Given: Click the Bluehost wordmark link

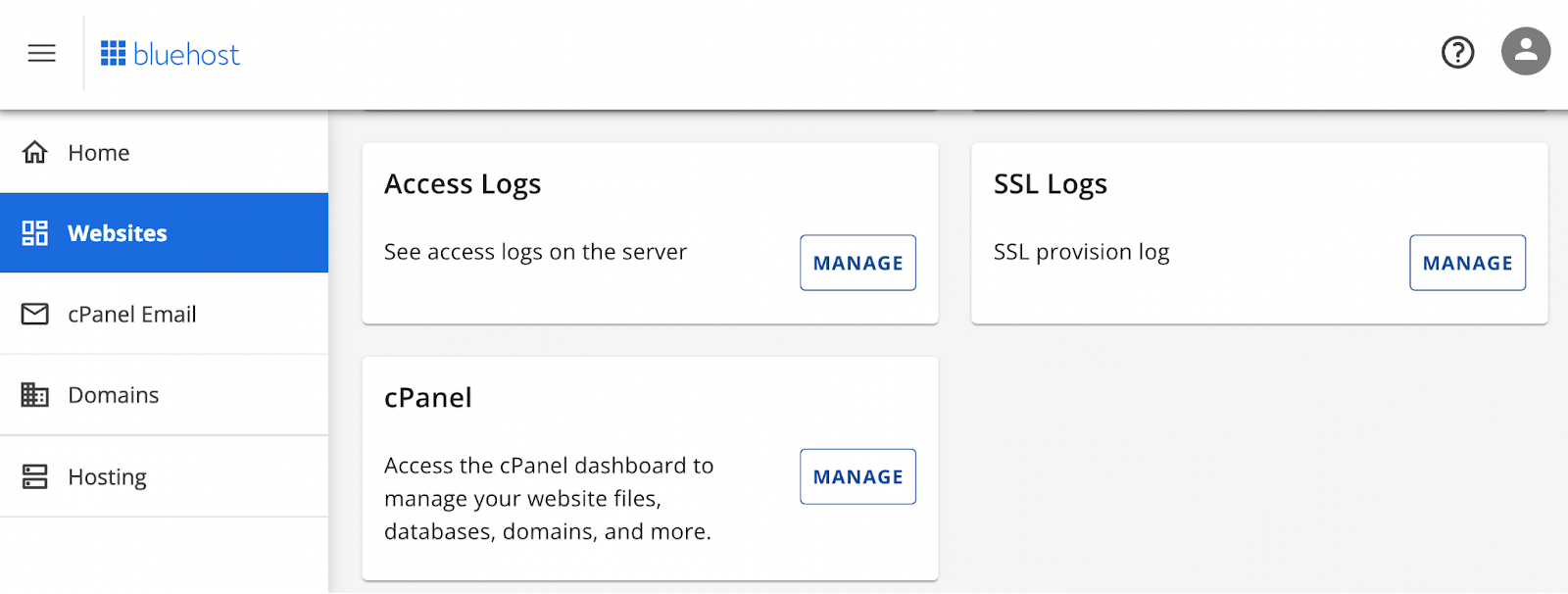Looking at the screenshot, I should click(186, 54).
